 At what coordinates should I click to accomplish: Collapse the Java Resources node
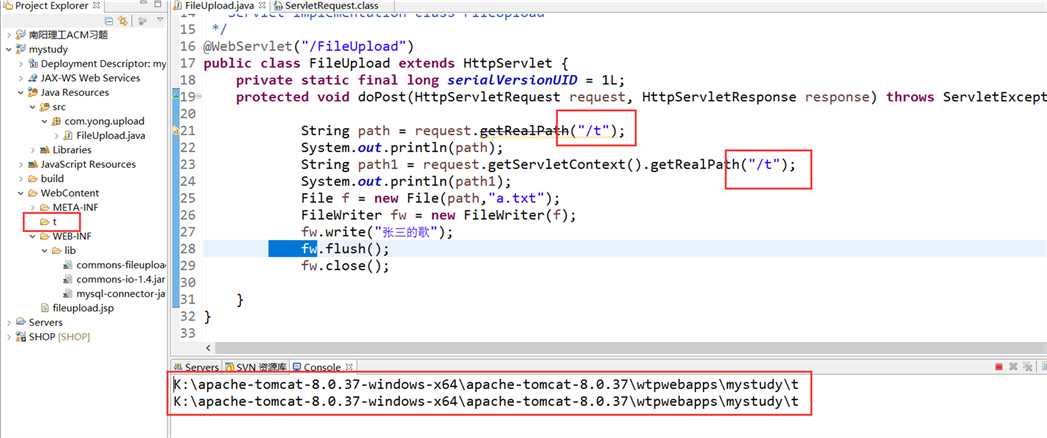[21, 92]
